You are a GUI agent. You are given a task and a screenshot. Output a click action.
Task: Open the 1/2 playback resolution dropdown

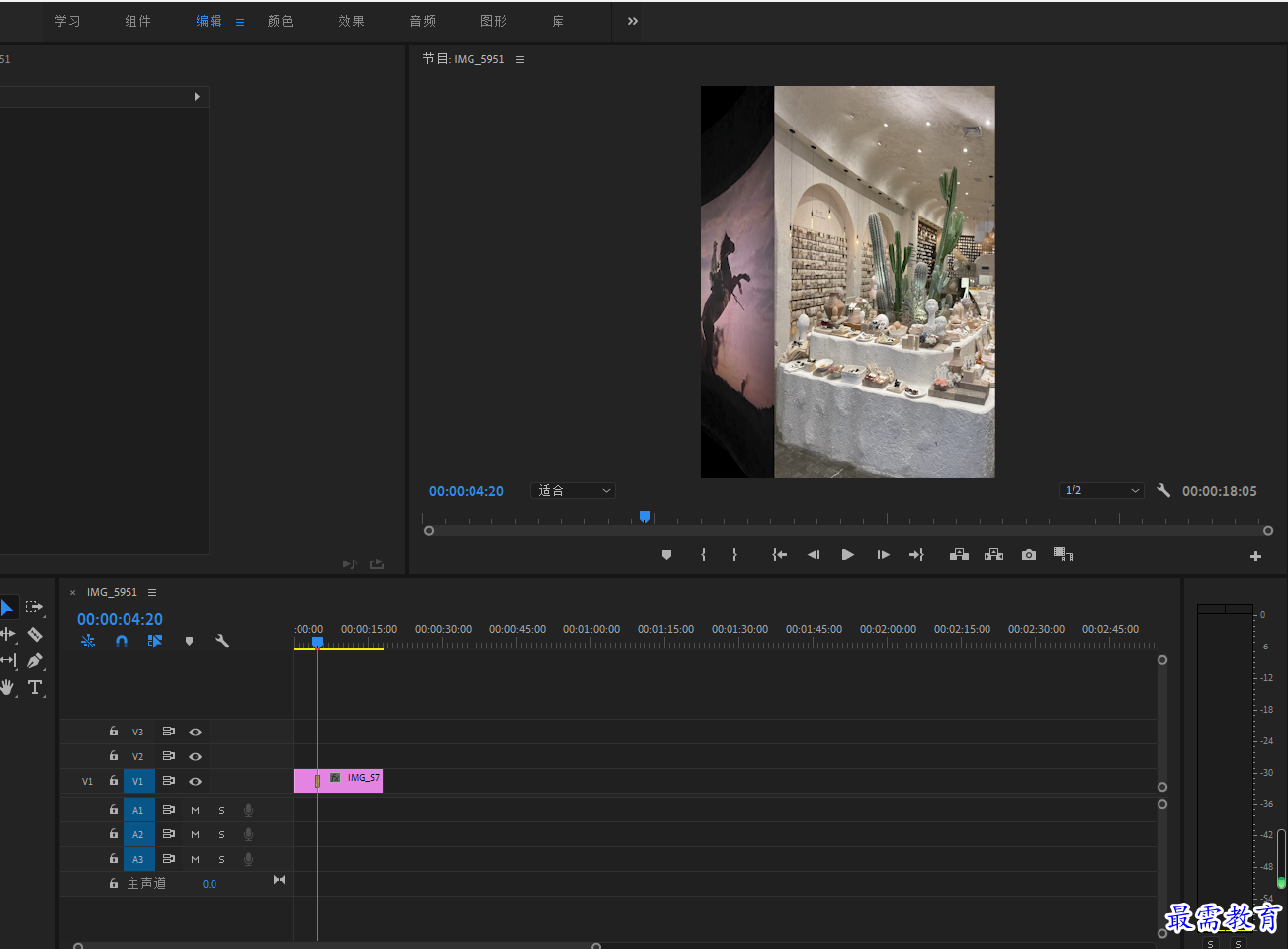tap(1101, 490)
